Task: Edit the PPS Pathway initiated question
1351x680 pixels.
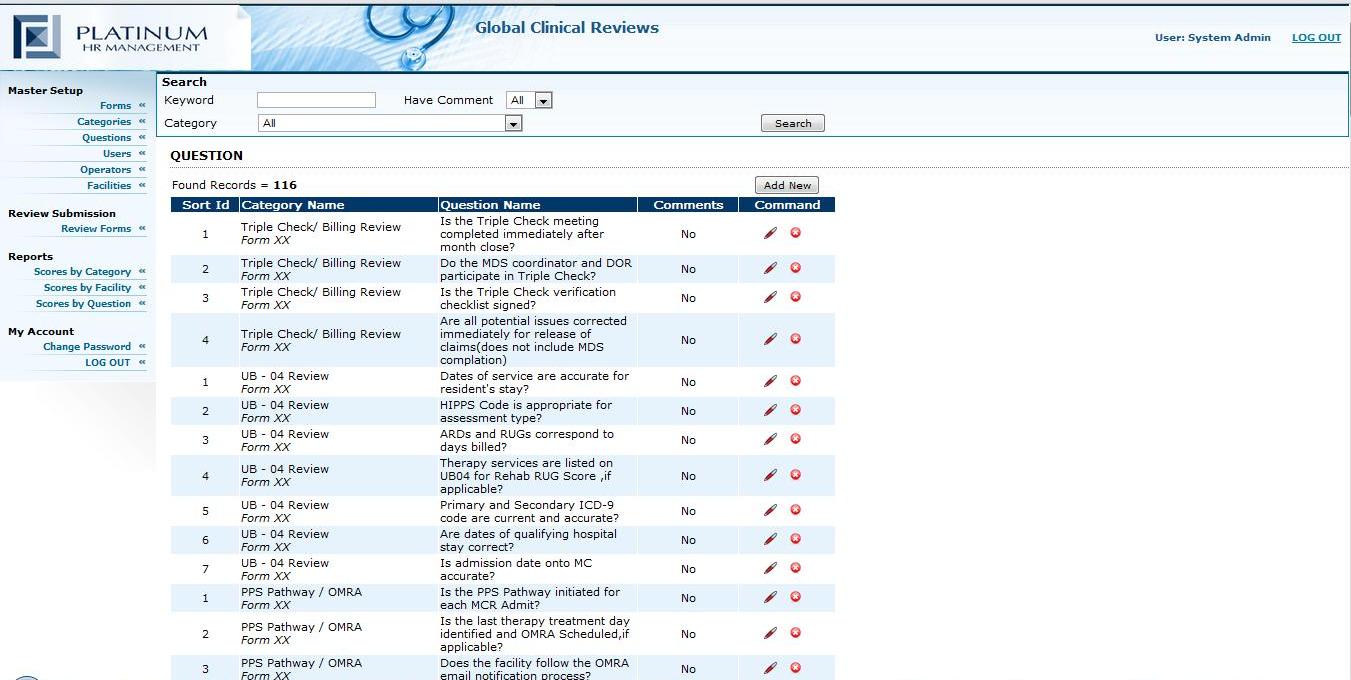Action: pyautogui.click(x=770, y=597)
